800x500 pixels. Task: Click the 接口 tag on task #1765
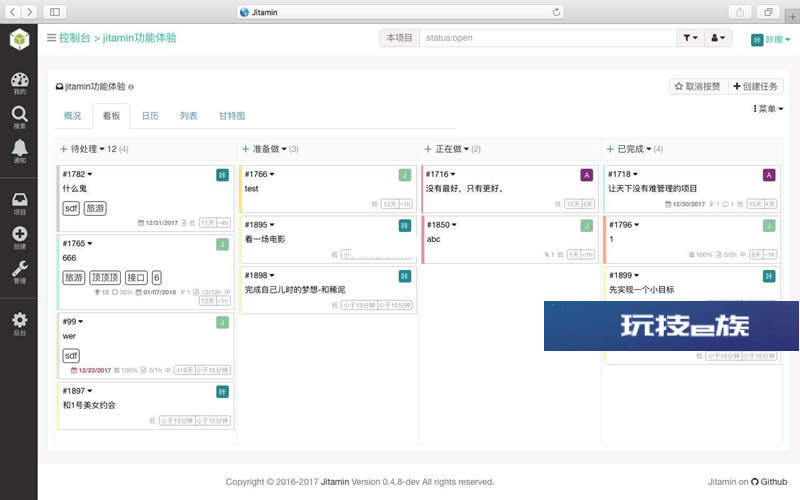[x=136, y=278]
